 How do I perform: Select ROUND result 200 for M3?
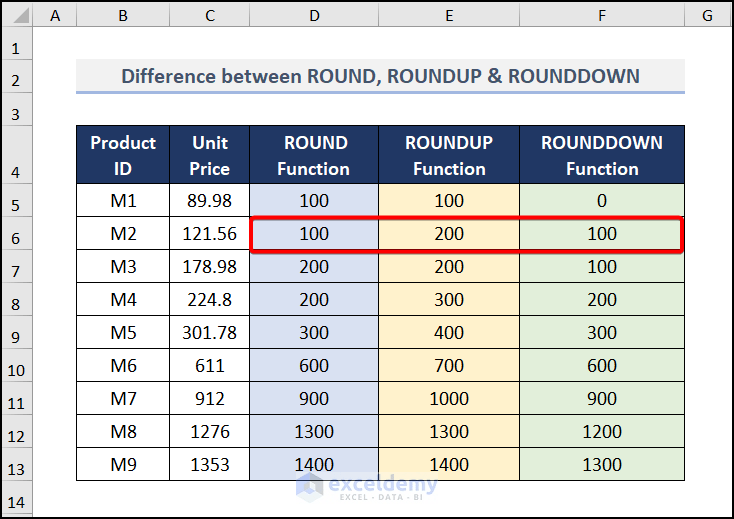(x=314, y=266)
